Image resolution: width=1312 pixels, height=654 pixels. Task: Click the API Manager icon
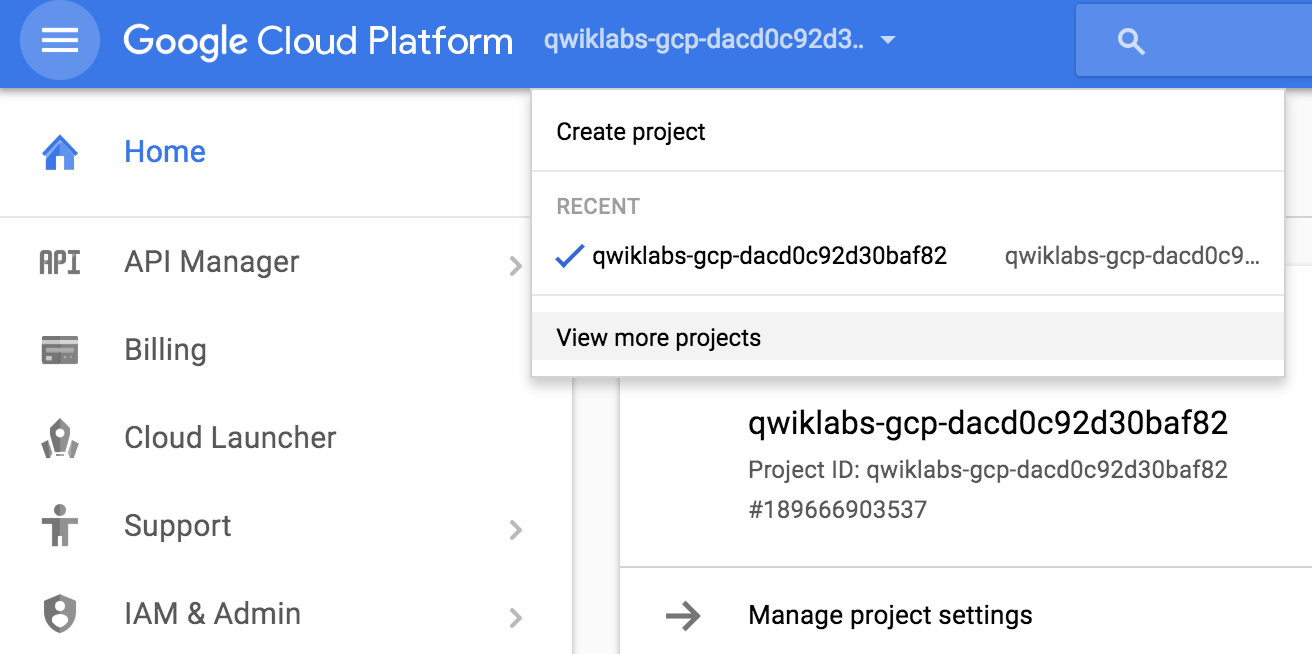coord(59,262)
